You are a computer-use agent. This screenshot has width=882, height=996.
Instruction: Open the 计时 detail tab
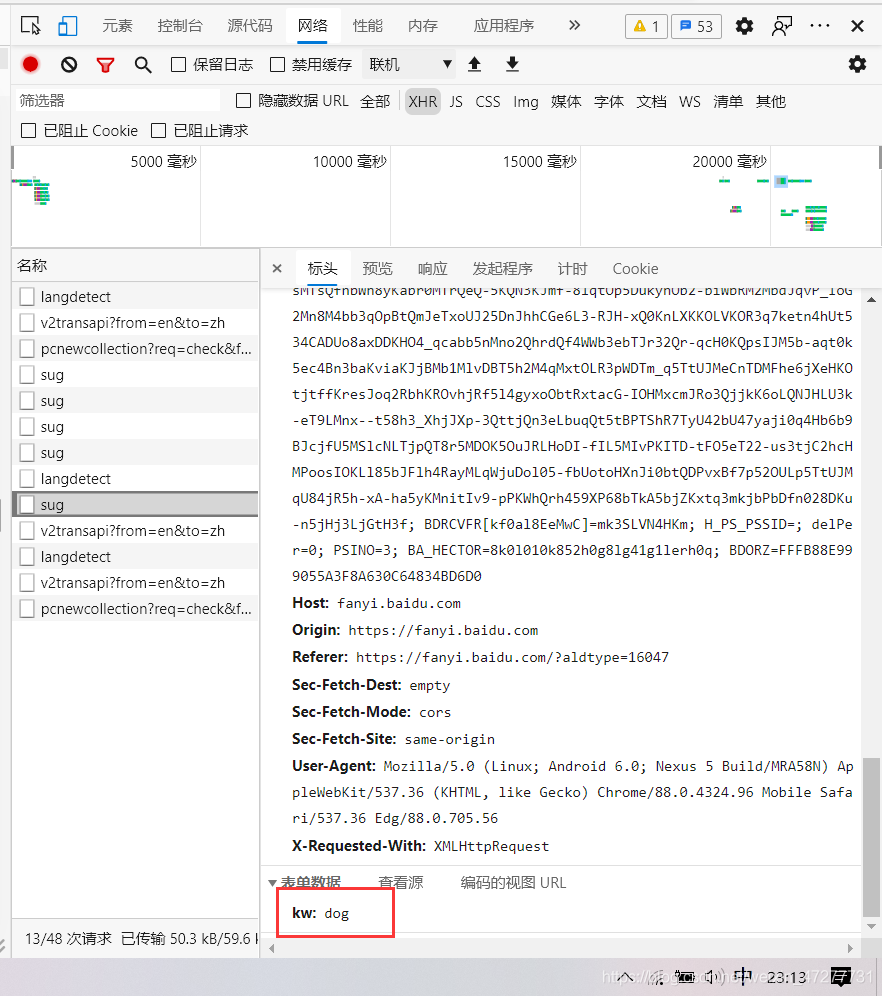pyautogui.click(x=572, y=269)
